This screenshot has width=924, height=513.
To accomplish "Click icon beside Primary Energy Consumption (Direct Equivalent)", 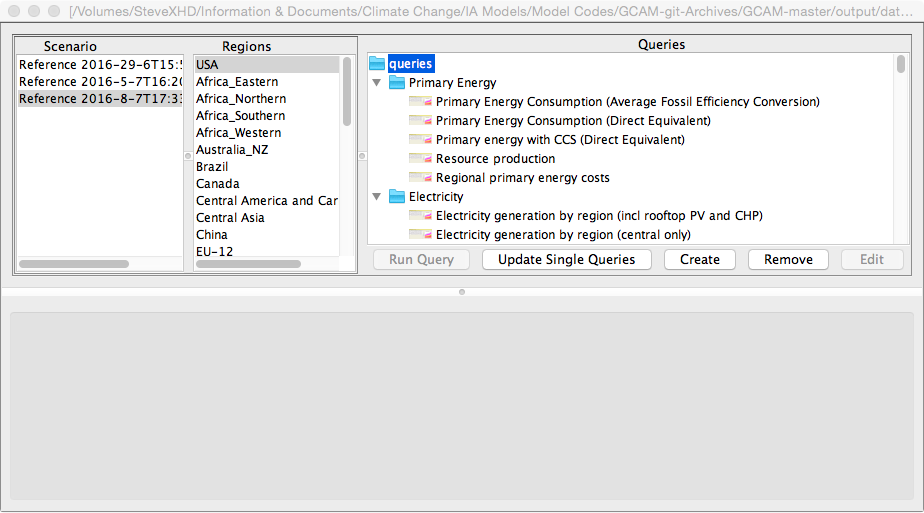I will (x=420, y=121).
